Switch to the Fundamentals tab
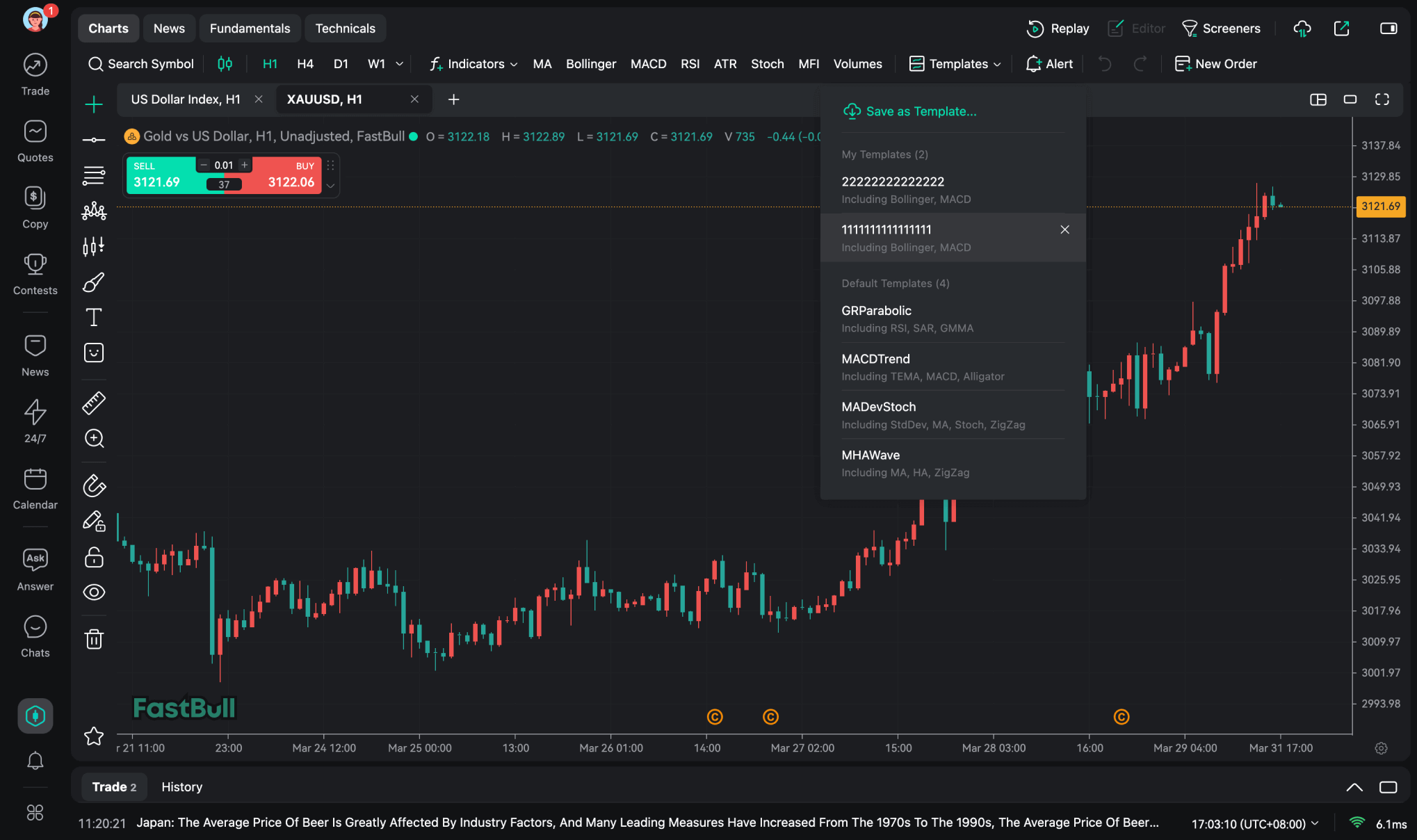The height and width of the screenshot is (840, 1417). click(x=250, y=29)
